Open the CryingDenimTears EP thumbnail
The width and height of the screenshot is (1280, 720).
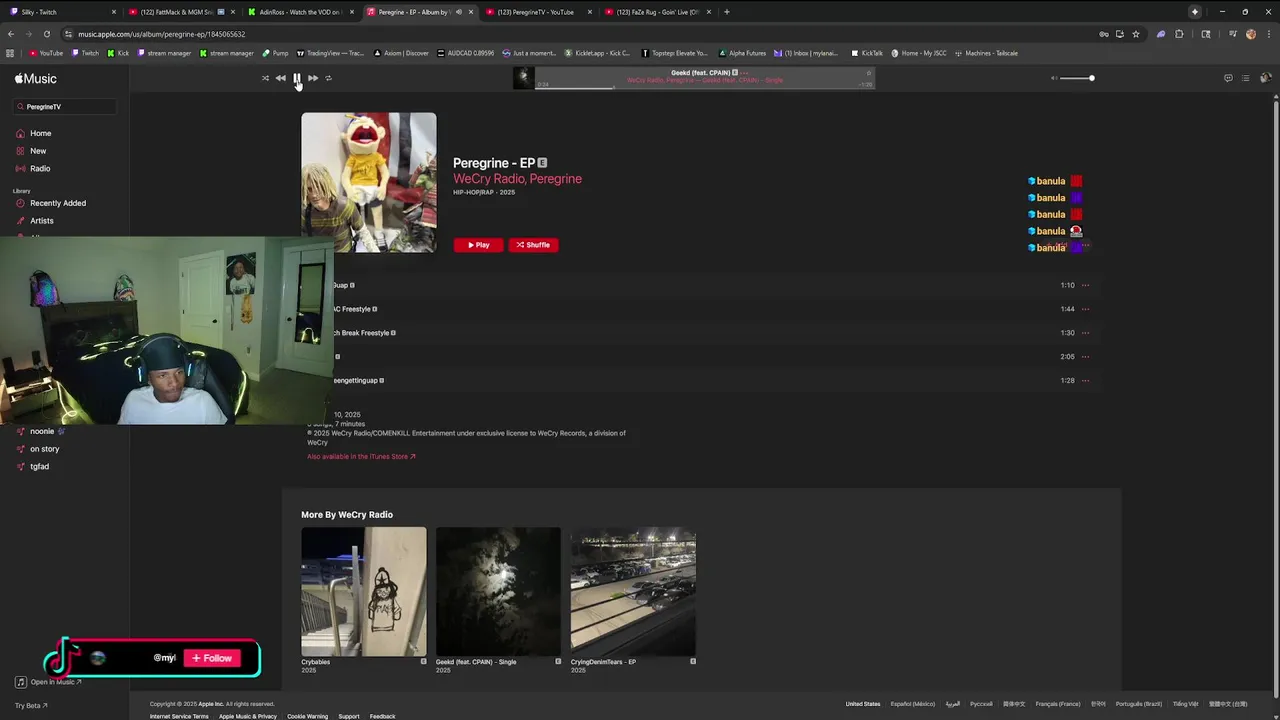pyautogui.click(x=633, y=592)
